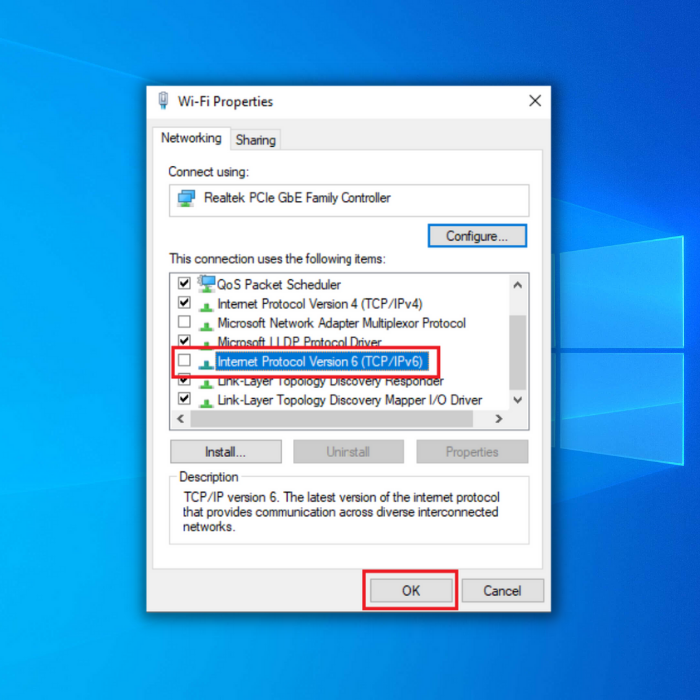Select the QoS Packet Scheduler item text
The image size is (700, 700).
279,284
